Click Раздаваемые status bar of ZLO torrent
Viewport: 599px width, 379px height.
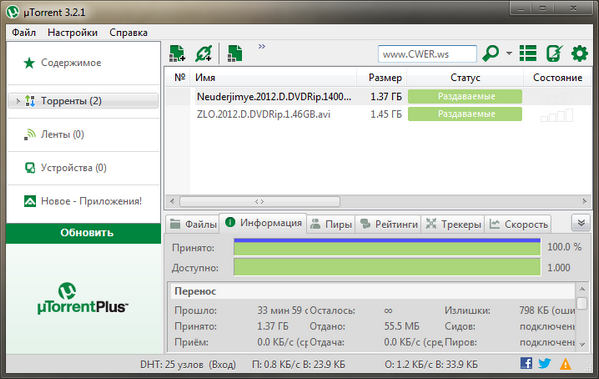coord(465,114)
